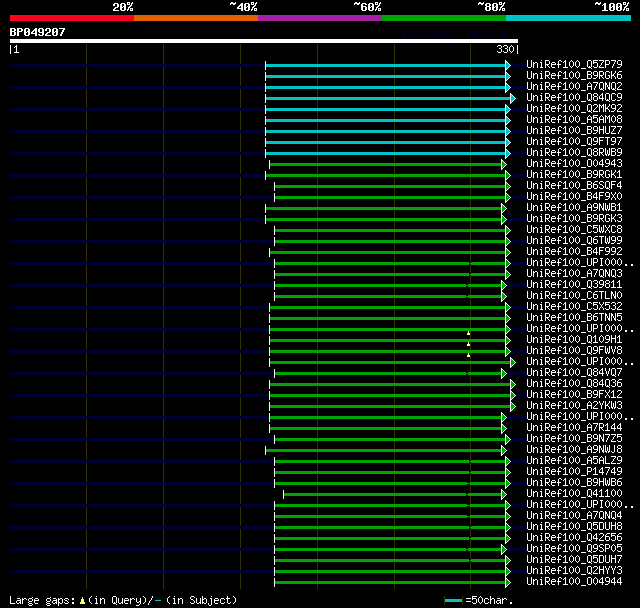640x608 pixels.
Task: Click the cyan 50char scale bar in legend
Action: (x=453, y=600)
